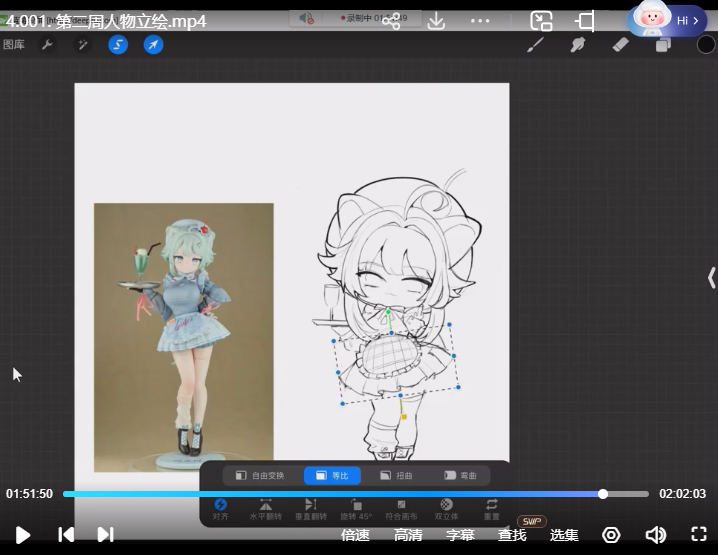Download the video using the download icon
718x555 pixels.
pos(436,20)
